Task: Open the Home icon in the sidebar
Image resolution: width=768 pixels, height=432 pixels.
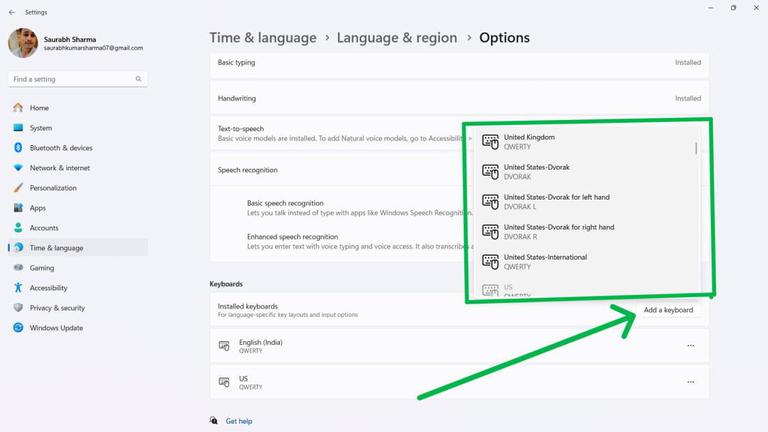Action: (18, 107)
